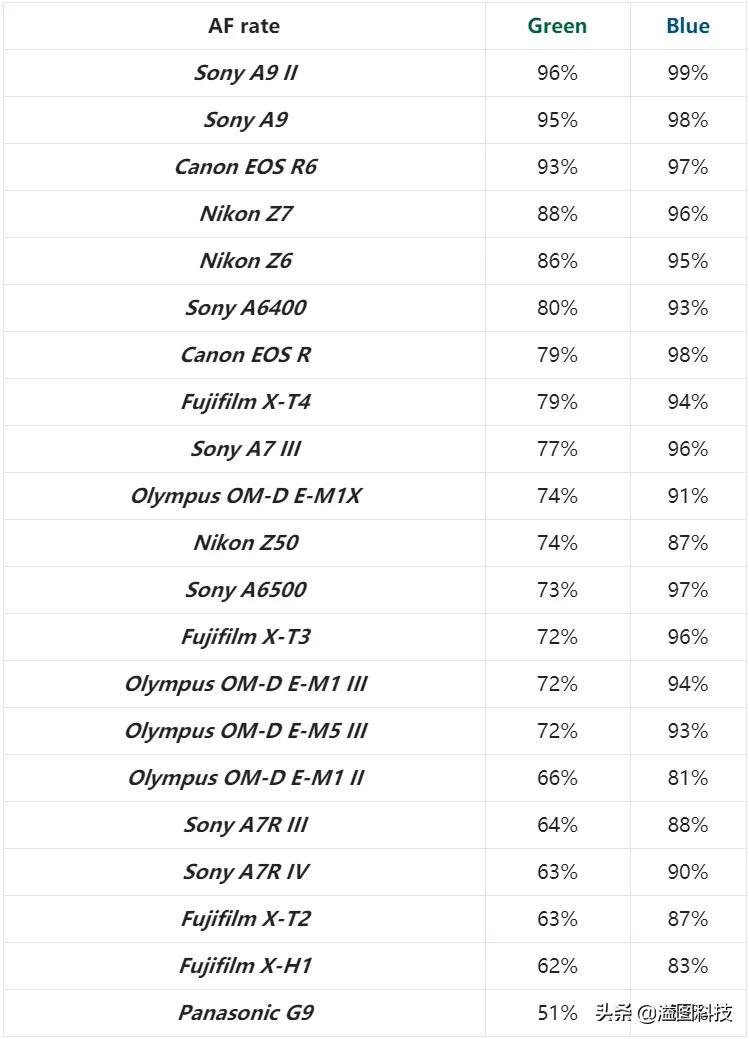Screen dimensions: 749x1039
Task: Select the 88% Green value for Nikon Z7
Action: coord(557,214)
